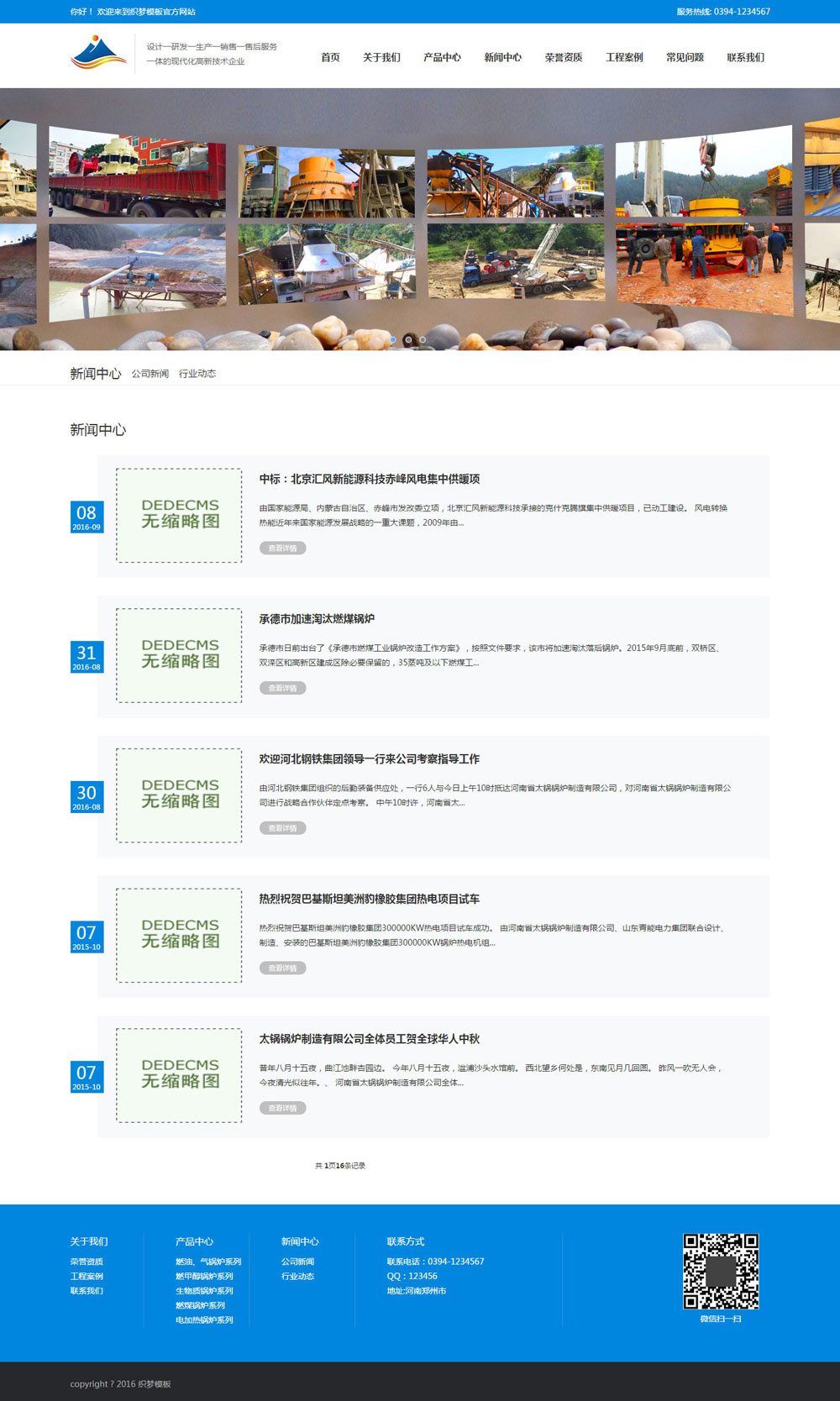Click the 服务热线 0394-1234567 top bar text
The image size is (840, 1401).
pyautogui.click(x=723, y=12)
